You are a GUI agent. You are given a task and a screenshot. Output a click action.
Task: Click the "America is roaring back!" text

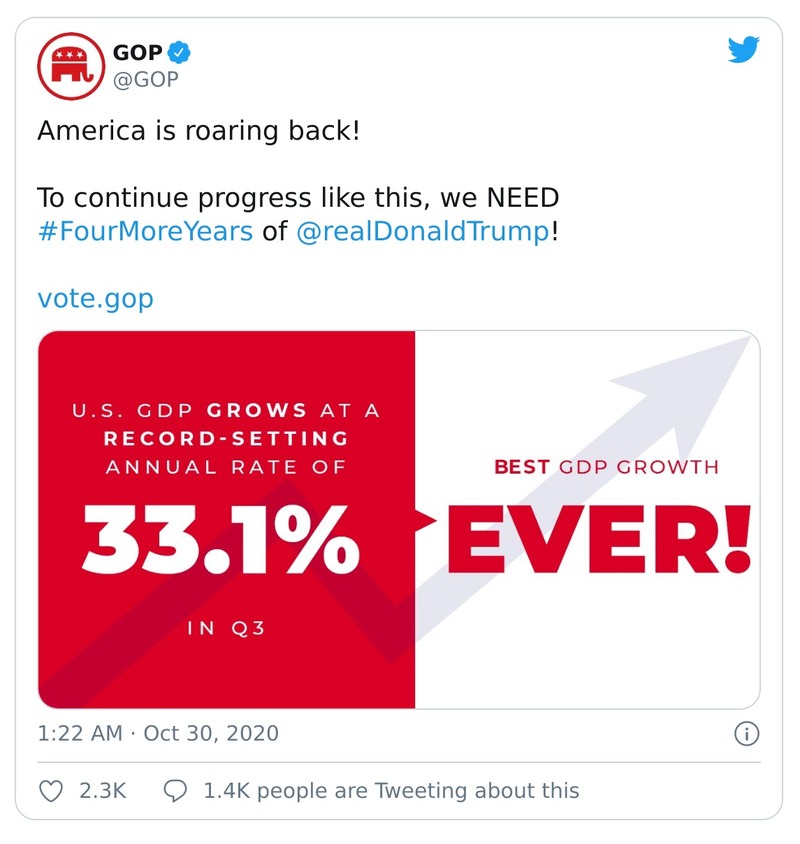point(198,131)
